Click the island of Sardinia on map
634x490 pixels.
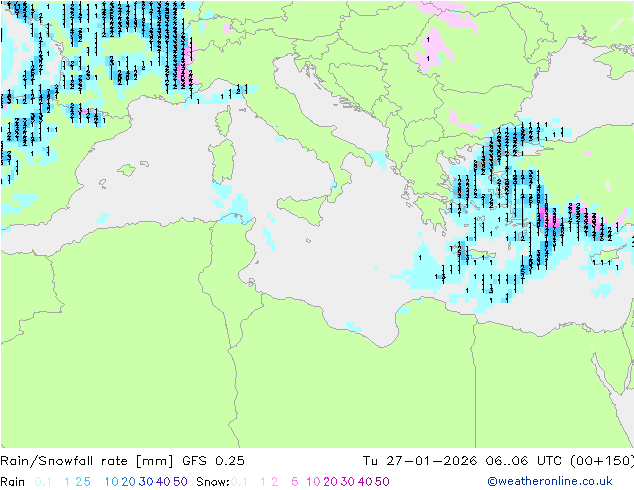pyautogui.click(x=222, y=161)
